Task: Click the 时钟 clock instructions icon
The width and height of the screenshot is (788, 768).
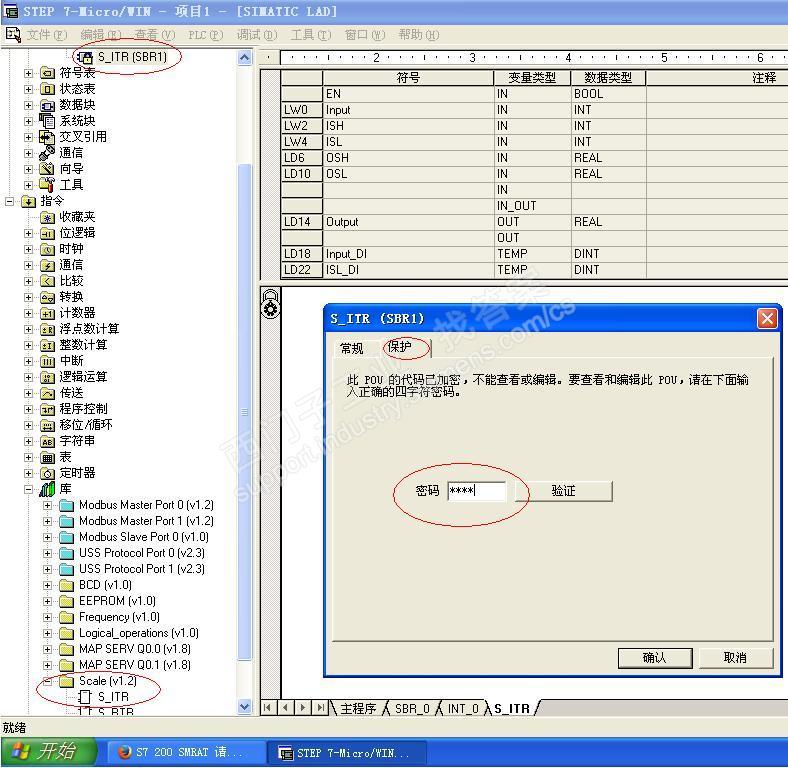Action: [x=47, y=249]
